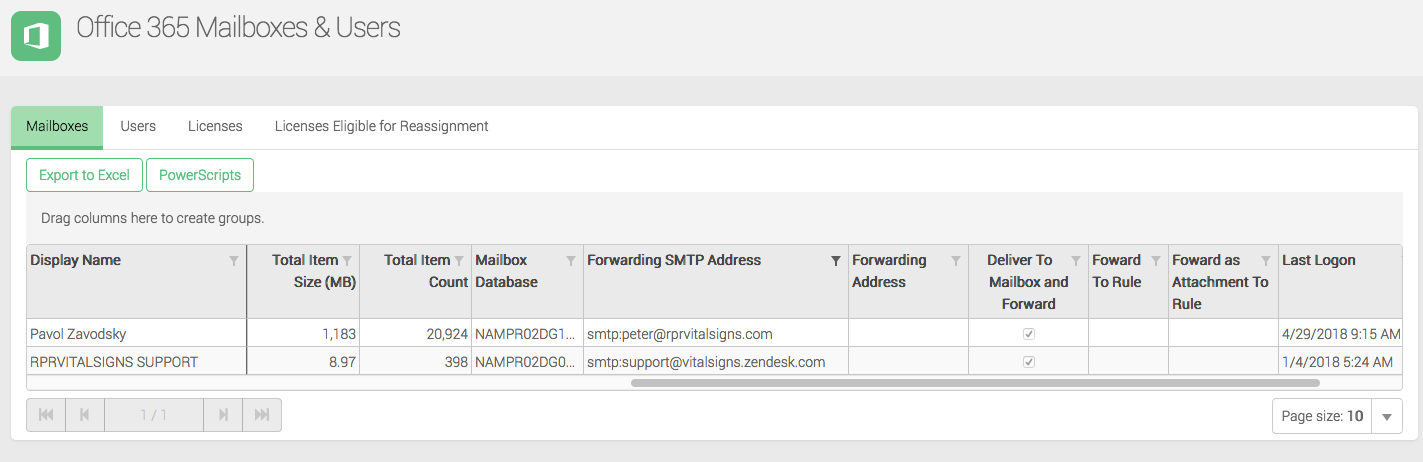The width and height of the screenshot is (1423, 462).
Task: Open filter for Display Name column
Action: point(234,261)
